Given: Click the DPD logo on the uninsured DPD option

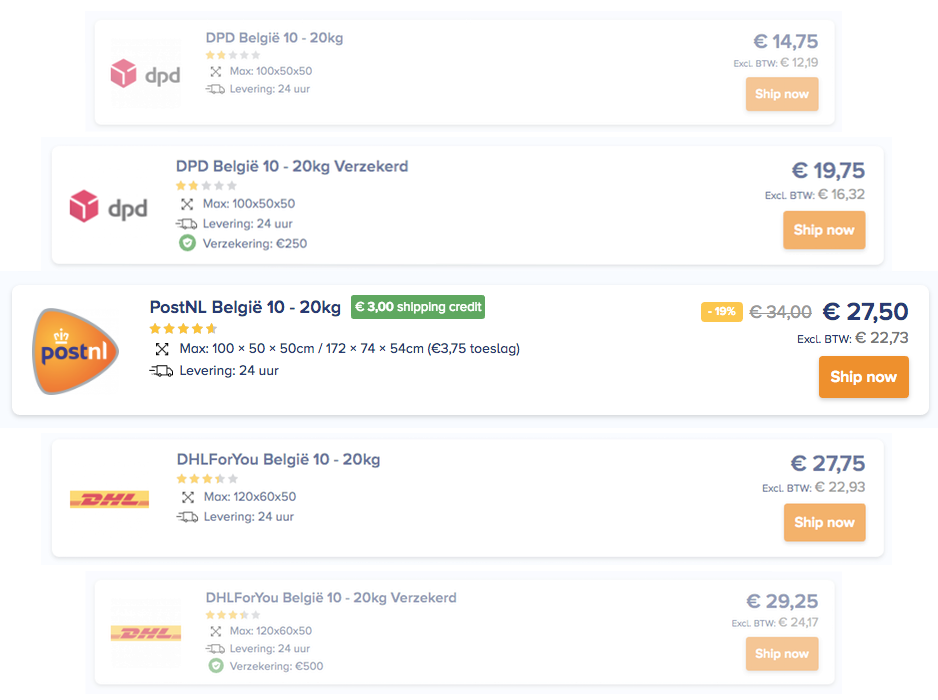Looking at the screenshot, I should pos(145,74).
